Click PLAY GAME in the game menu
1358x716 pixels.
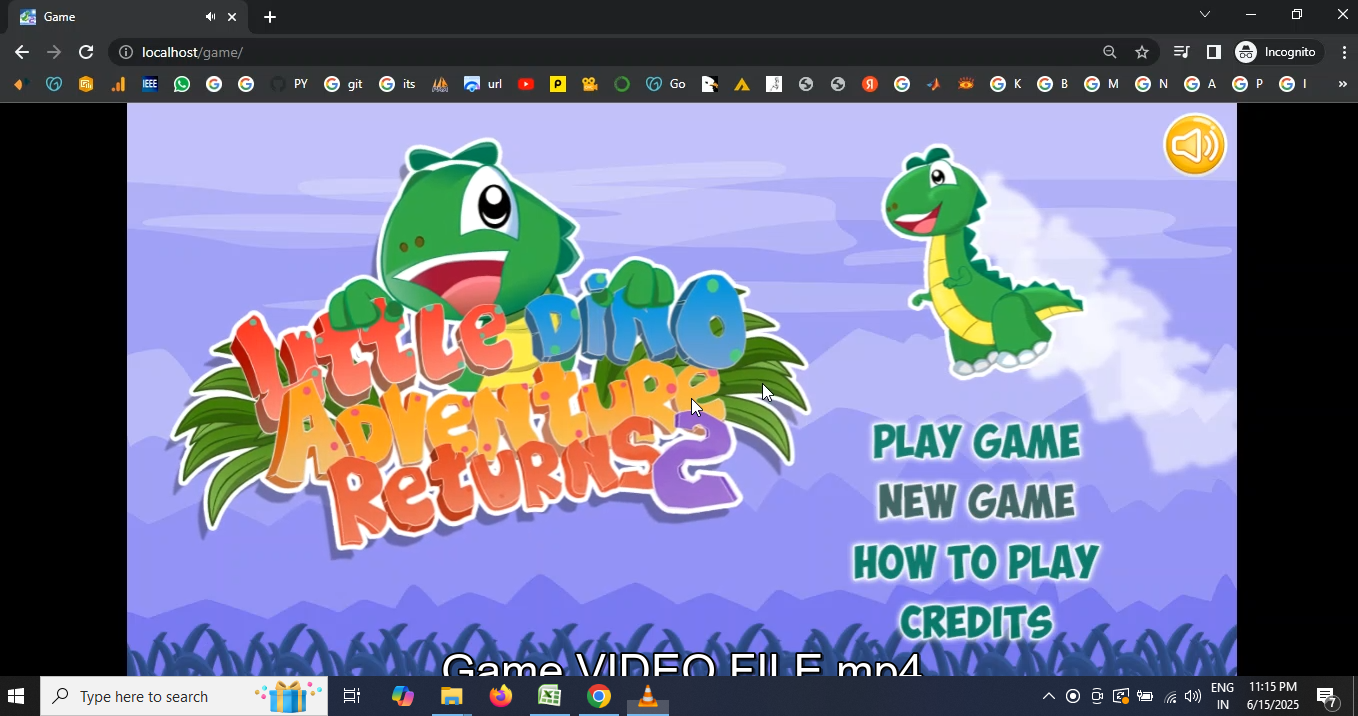point(976,441)
